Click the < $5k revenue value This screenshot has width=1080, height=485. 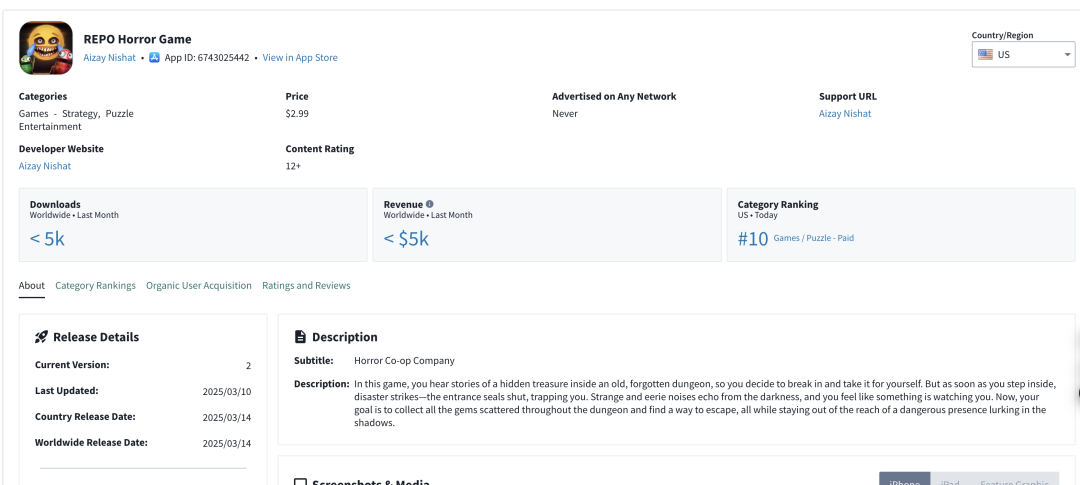pyautogui.click(x=406, y=239)
